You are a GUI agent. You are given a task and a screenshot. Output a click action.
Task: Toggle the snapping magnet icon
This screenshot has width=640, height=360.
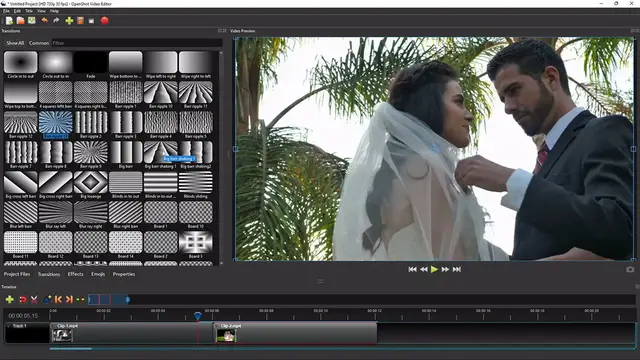point(22,300)
